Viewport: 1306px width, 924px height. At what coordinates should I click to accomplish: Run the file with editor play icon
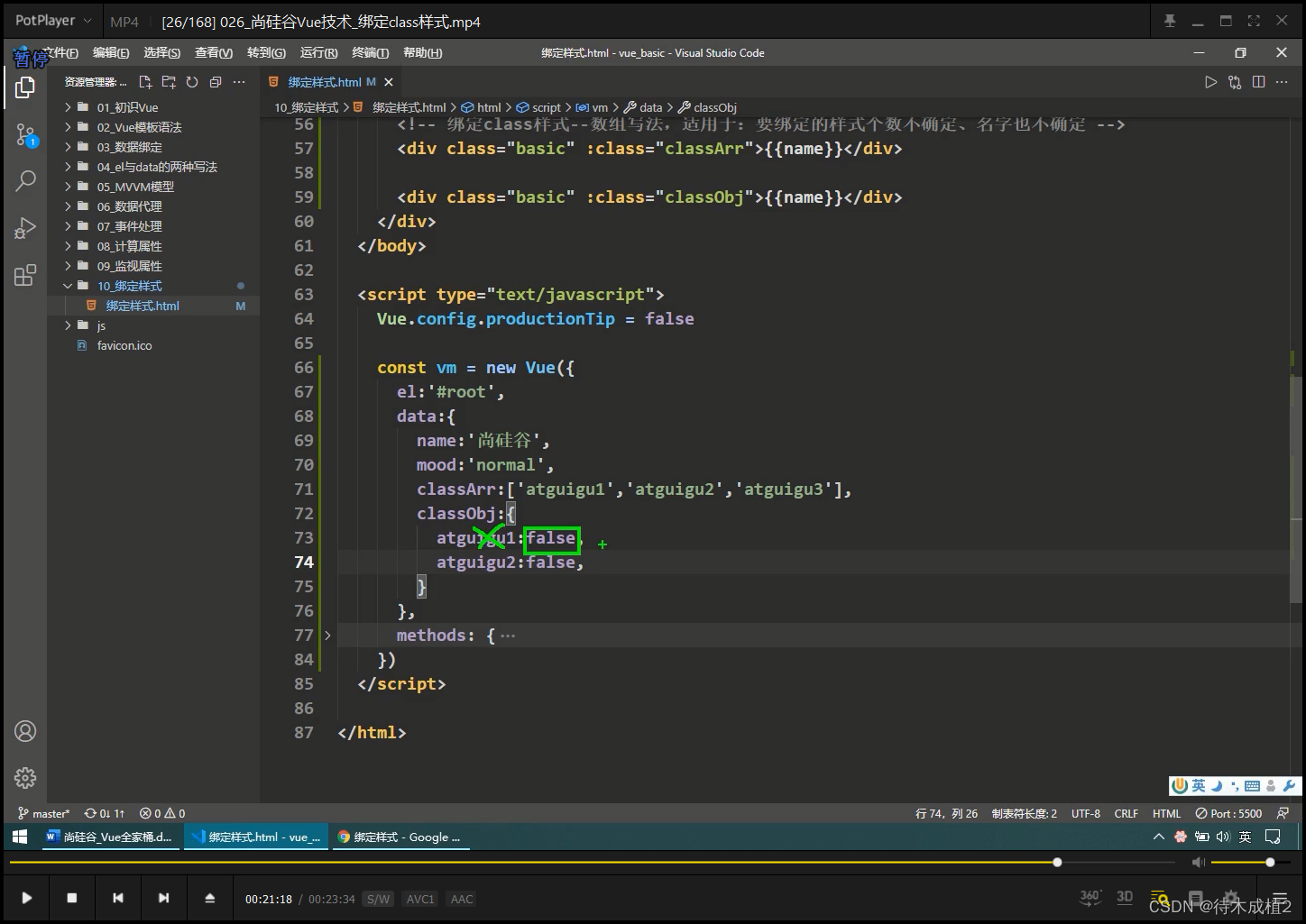tap(1210, 82)
